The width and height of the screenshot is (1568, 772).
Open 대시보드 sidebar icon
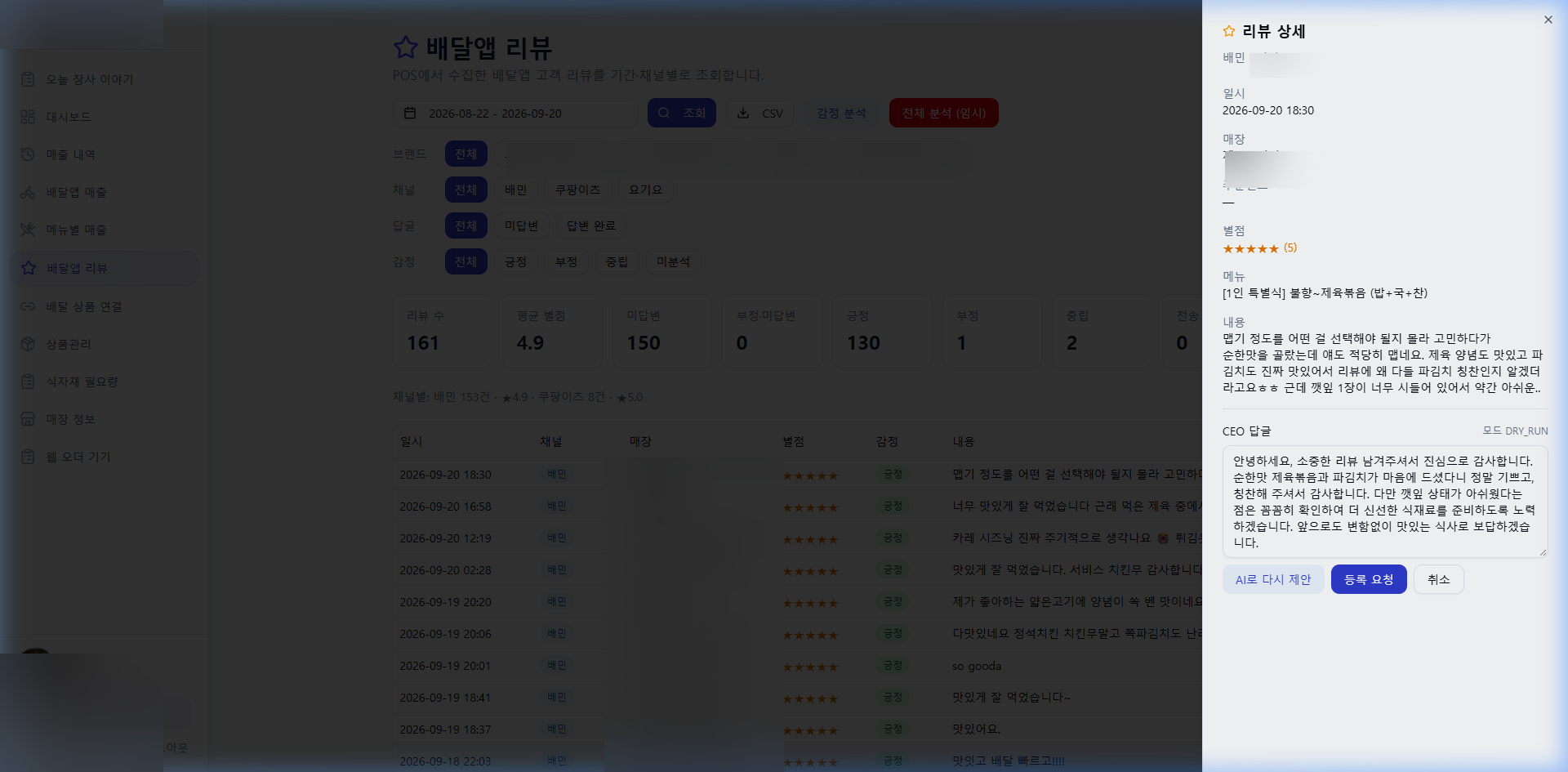click(x=28, y=117)
